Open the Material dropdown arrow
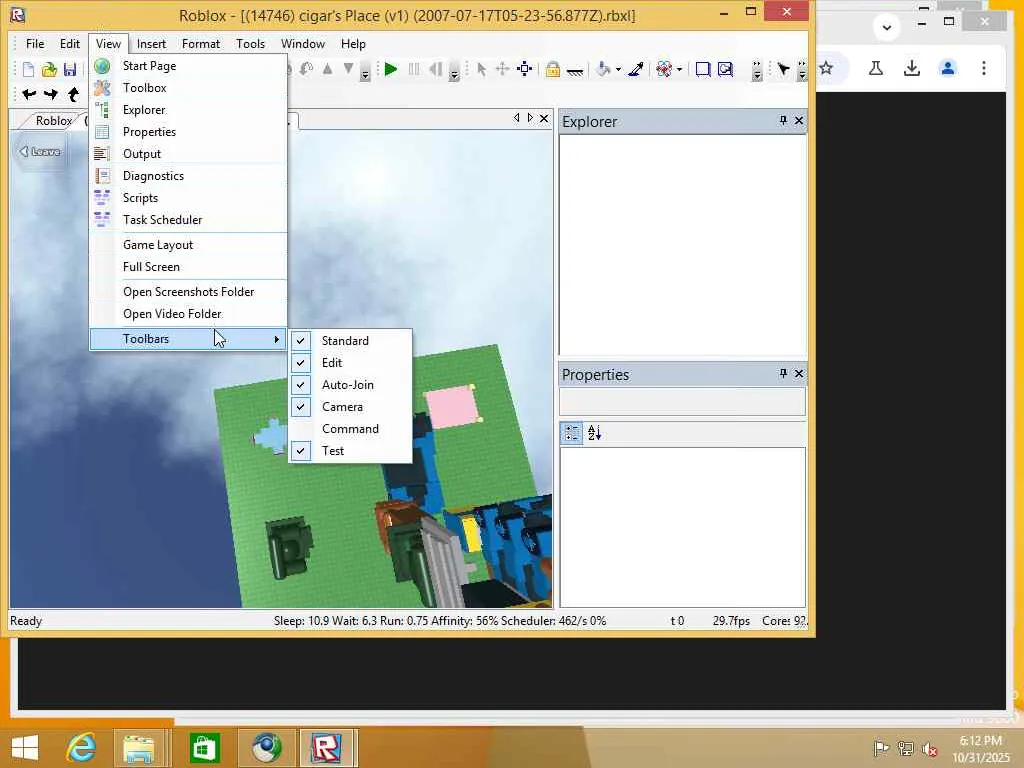Viewport: 1024px width, 768px height. (x=679, y=69)
